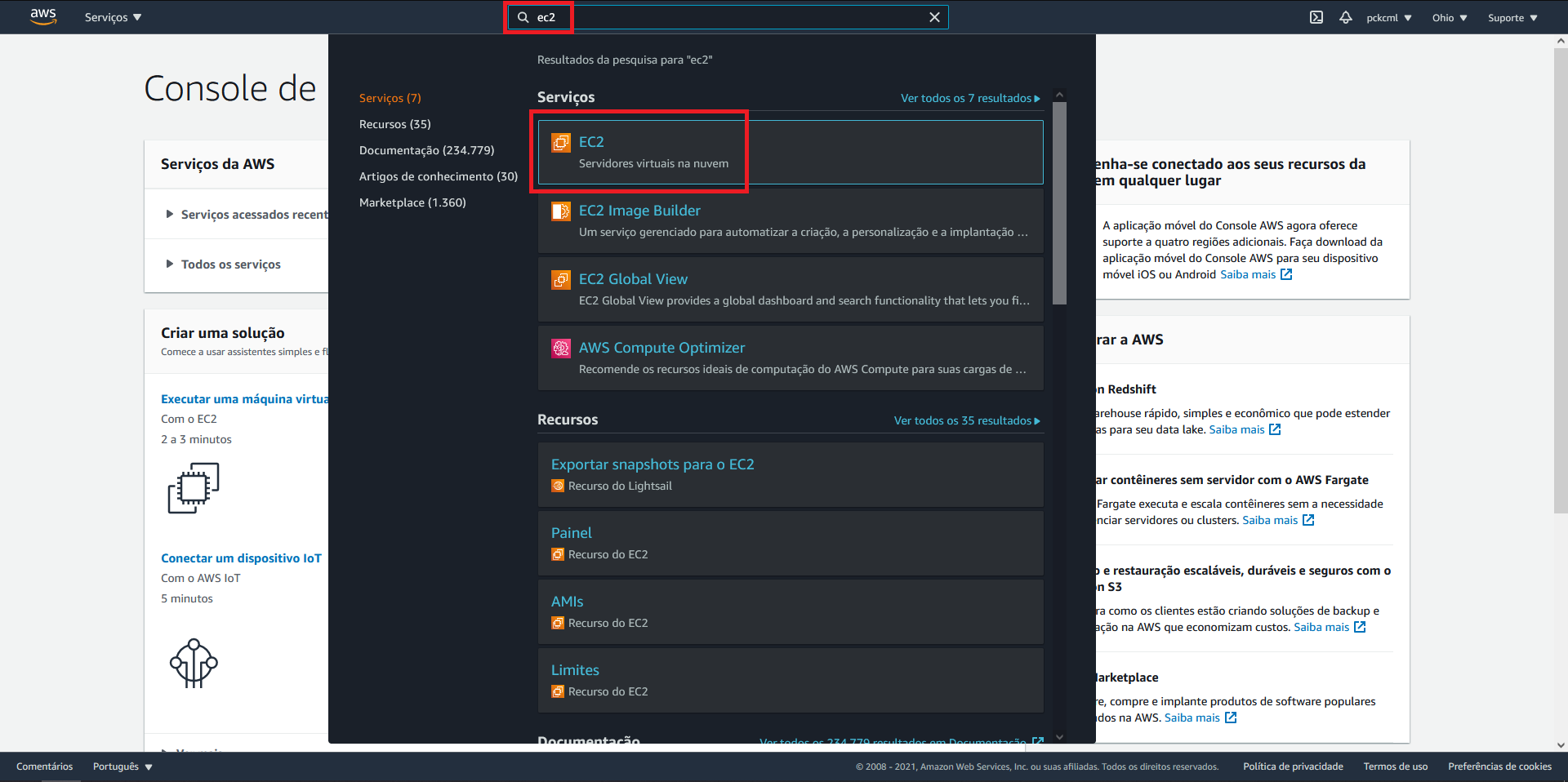The height and width of the screenshot is (782, 1568).
Task: Click the magnifier icon in the search bar
Action: (x=521, y=16)
